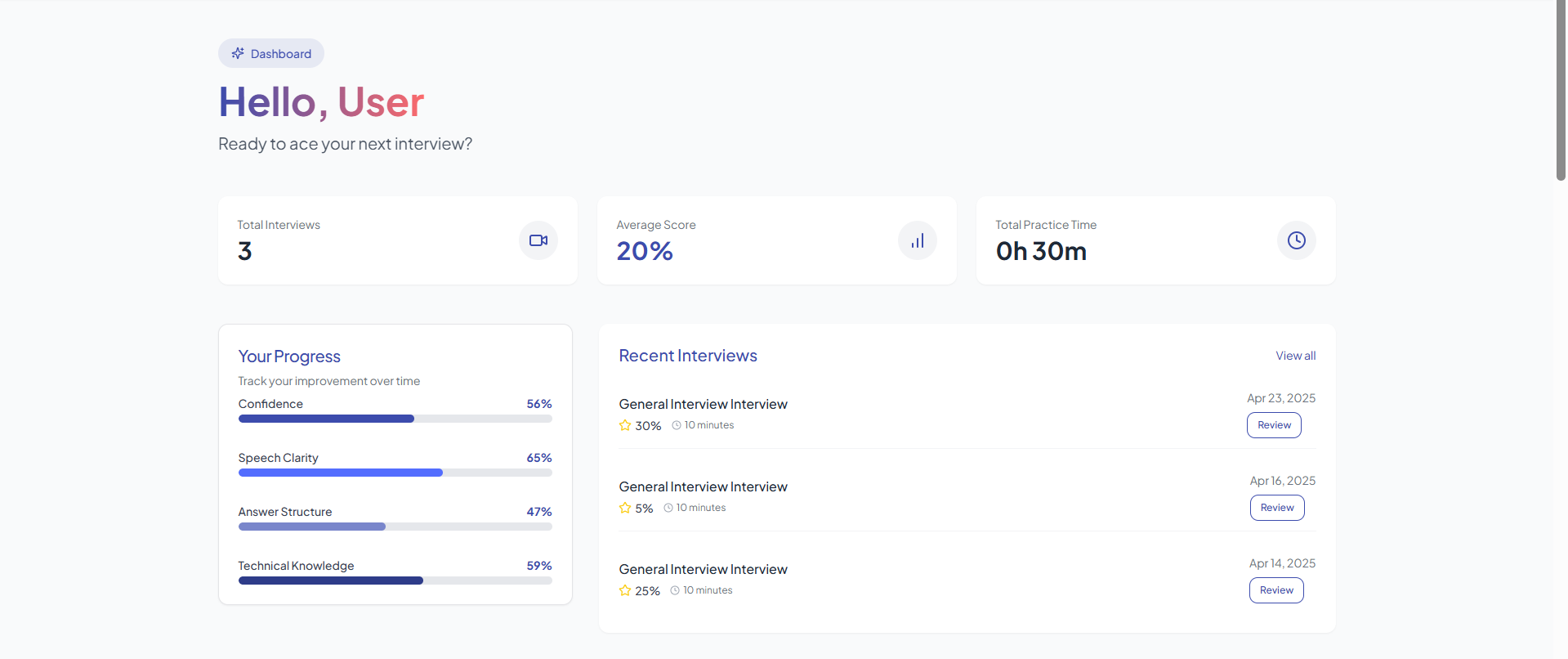
Task: Select the first General Interview Interview title
Action: pos(703,404)
